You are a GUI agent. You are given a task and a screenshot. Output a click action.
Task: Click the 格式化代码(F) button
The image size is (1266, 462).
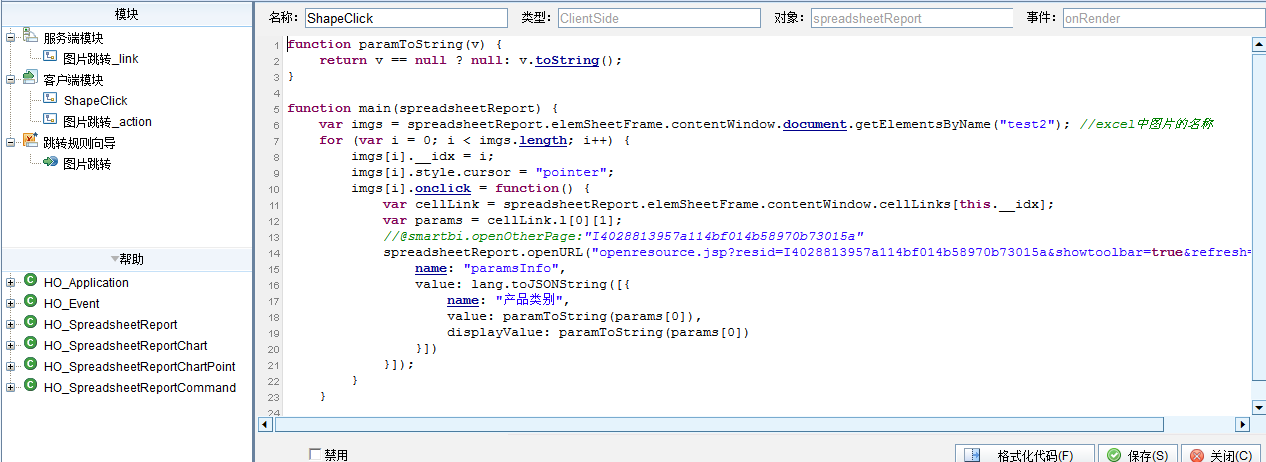coord(1024,455)
